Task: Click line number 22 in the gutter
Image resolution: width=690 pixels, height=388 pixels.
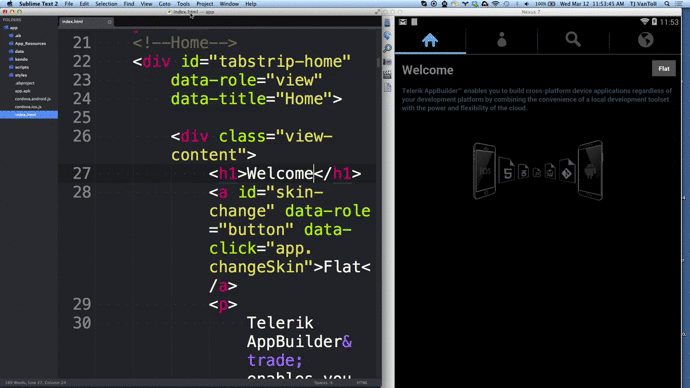Action: [82, 62]
